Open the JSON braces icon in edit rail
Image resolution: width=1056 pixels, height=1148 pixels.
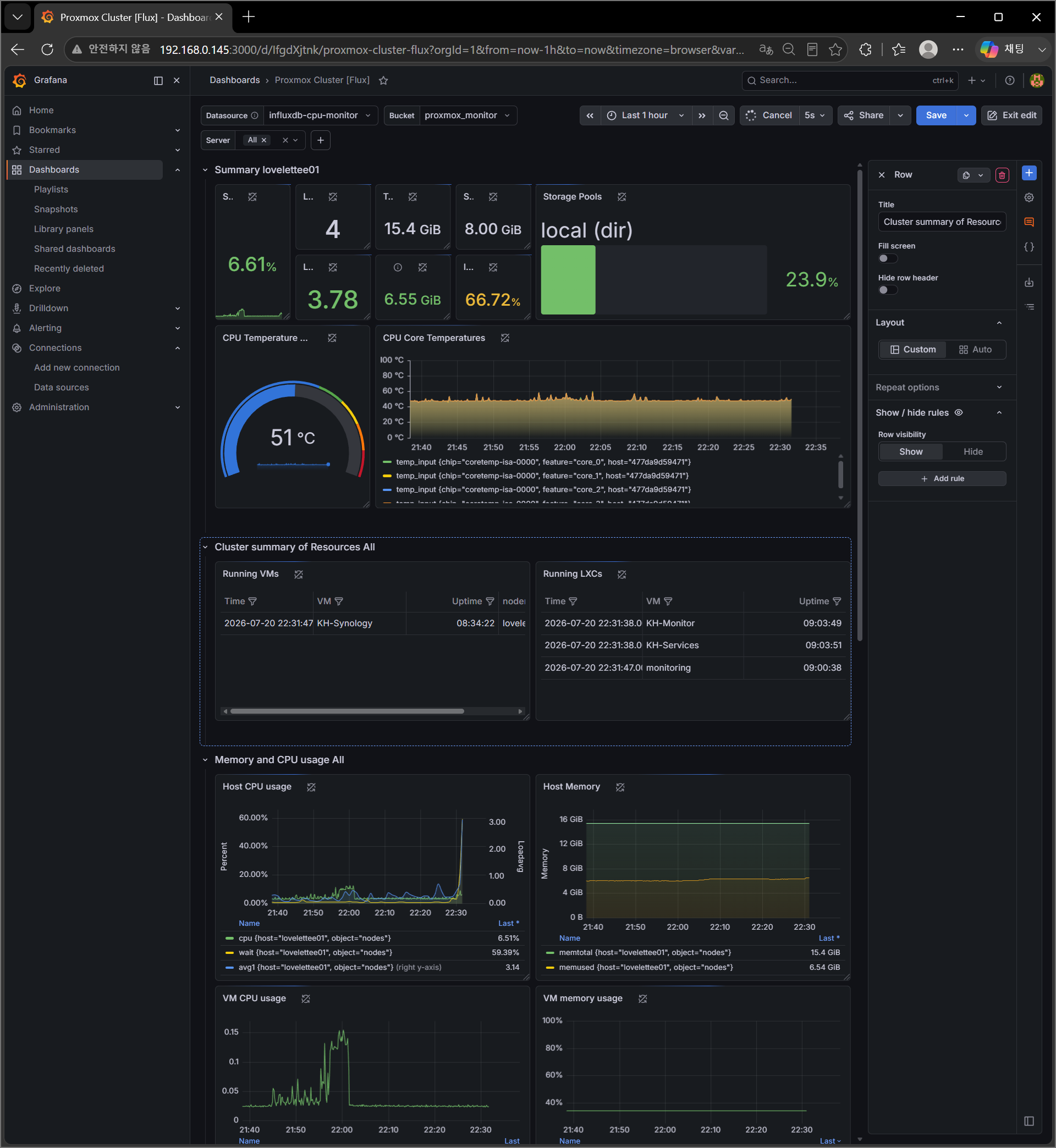pos(1028,247)
